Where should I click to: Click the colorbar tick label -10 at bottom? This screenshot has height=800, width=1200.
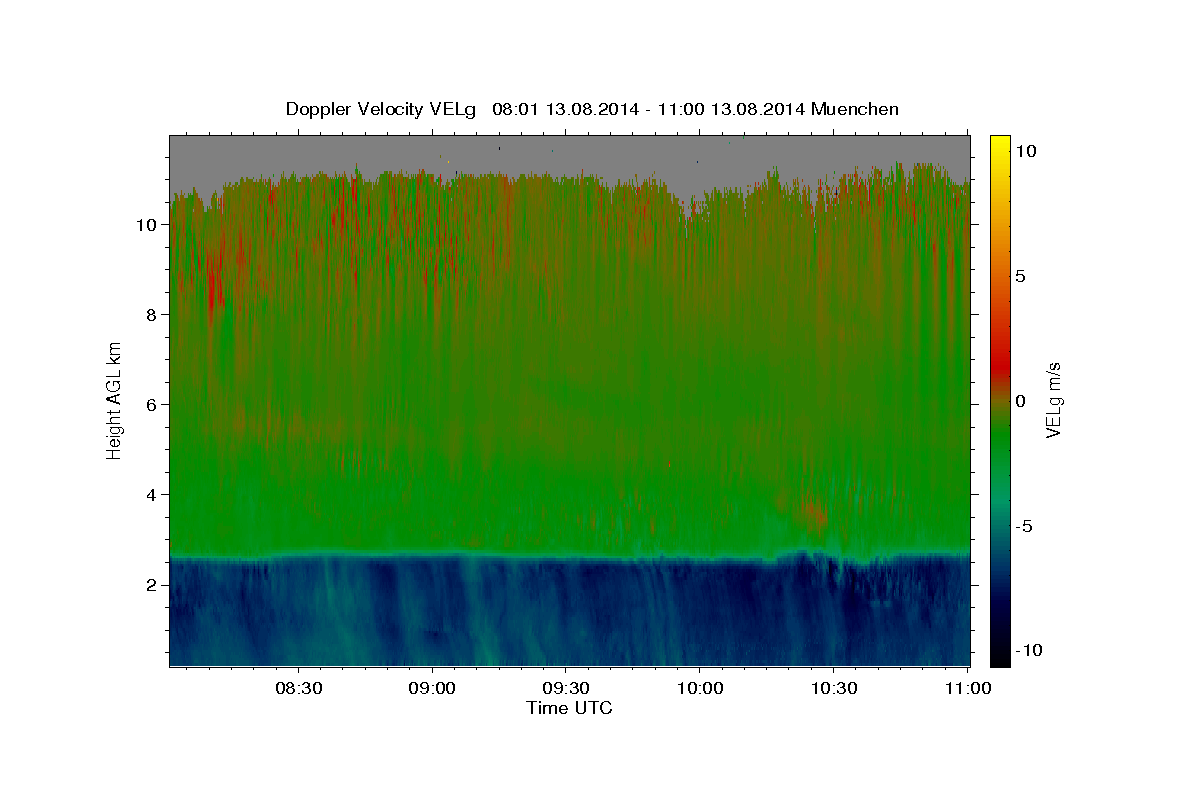(1029, 651)
